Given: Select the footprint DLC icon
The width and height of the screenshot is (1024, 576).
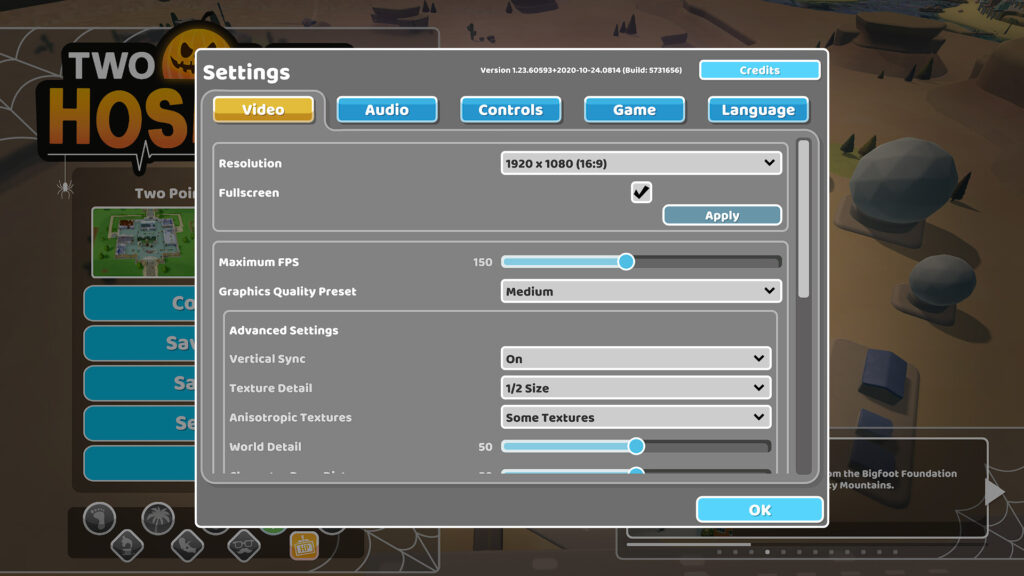Looking at the screenshot, I should (x=99, y=519).
